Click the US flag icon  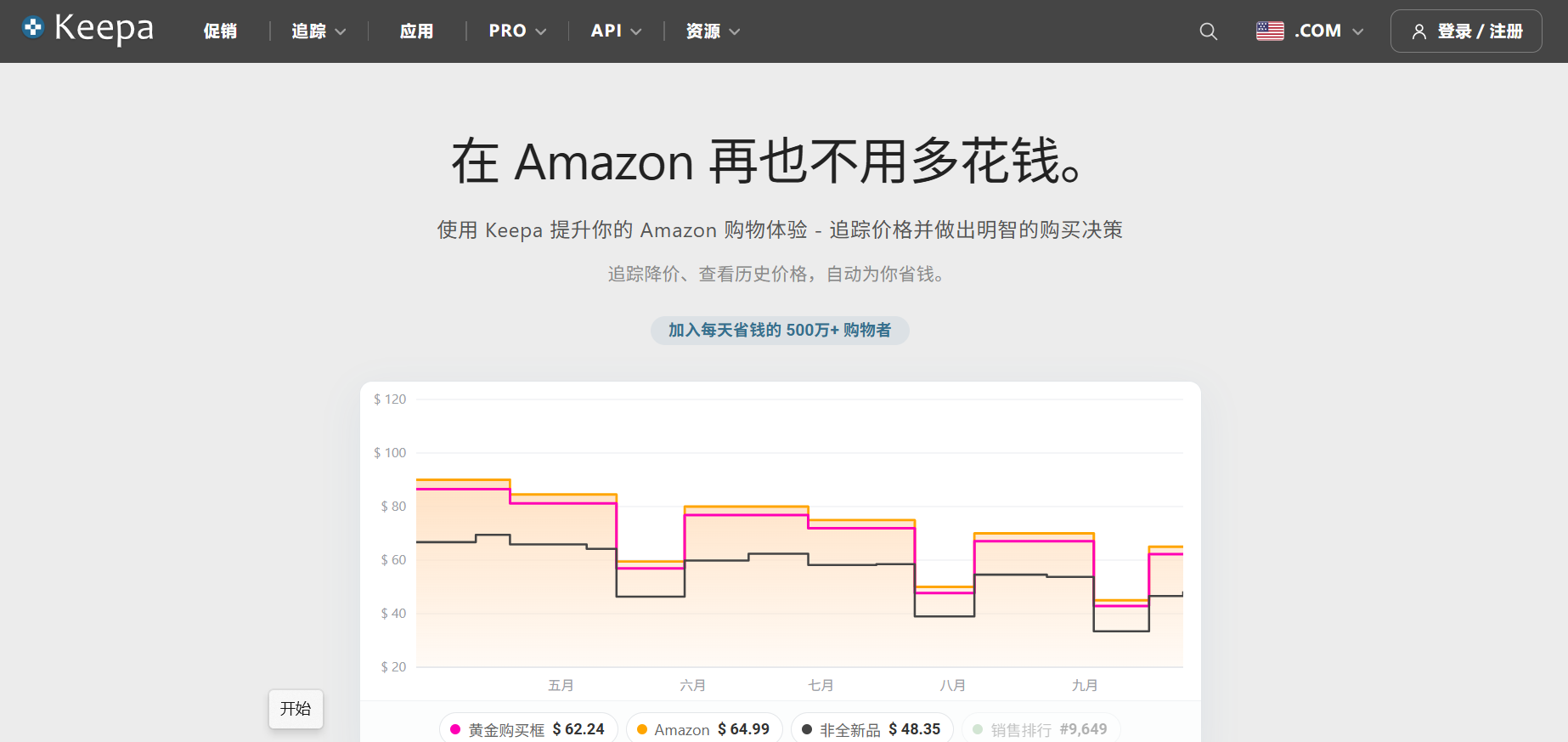pos(1270,31)
